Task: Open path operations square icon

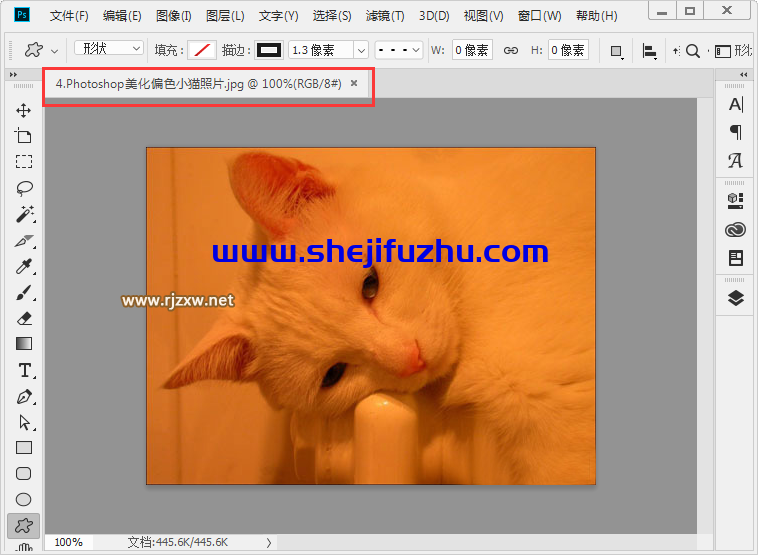Action: [616, 51]
